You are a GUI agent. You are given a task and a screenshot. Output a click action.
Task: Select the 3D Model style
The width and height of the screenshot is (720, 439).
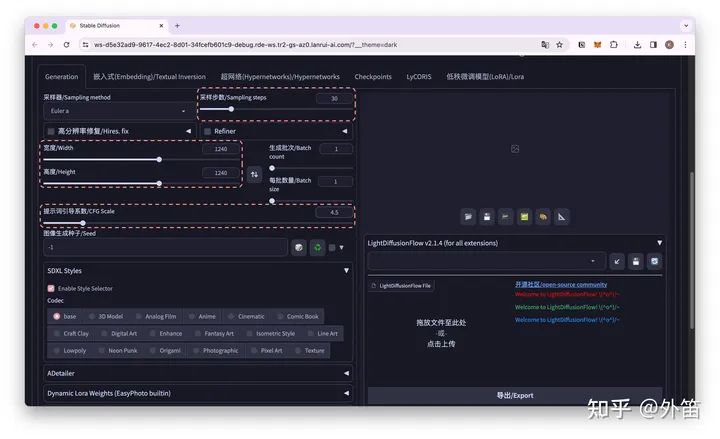(x=106, y=316)
